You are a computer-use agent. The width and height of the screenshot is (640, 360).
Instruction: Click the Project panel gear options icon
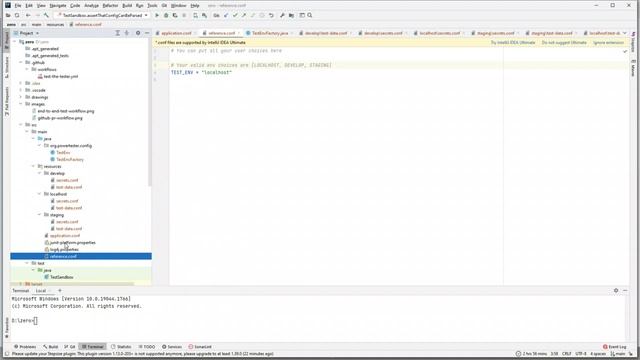click(x=138, y=33)
